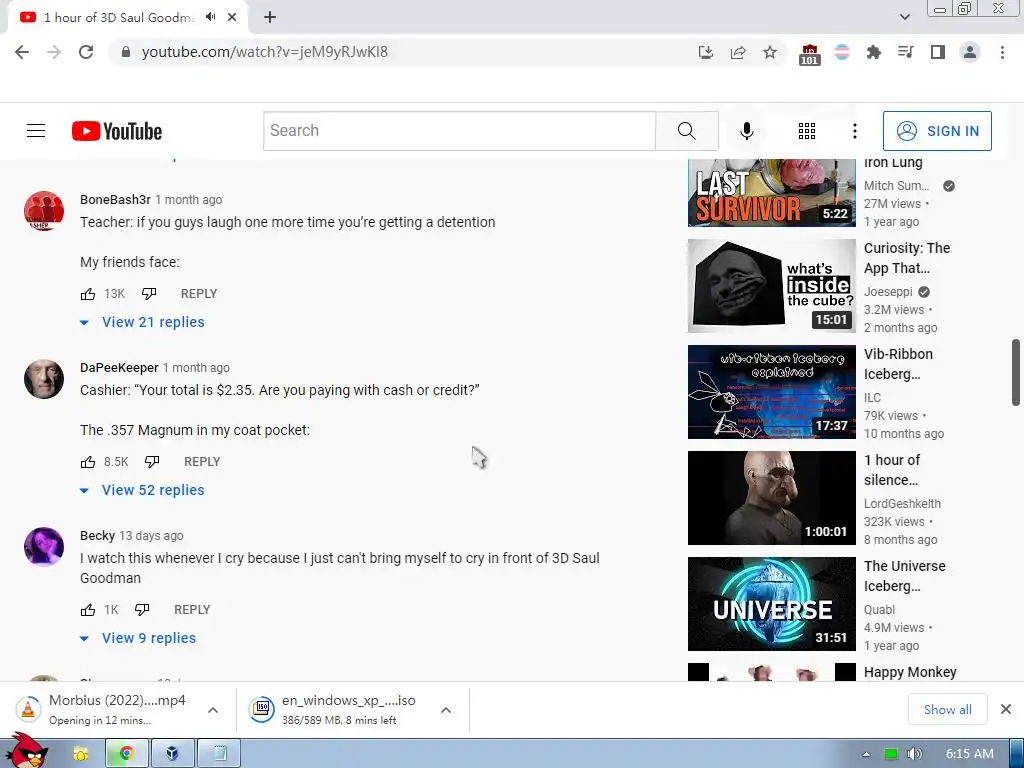Reply to DaPeeKeeper's comment
This screenshot has width=1024, height=768.
click(x=202, y=462)
